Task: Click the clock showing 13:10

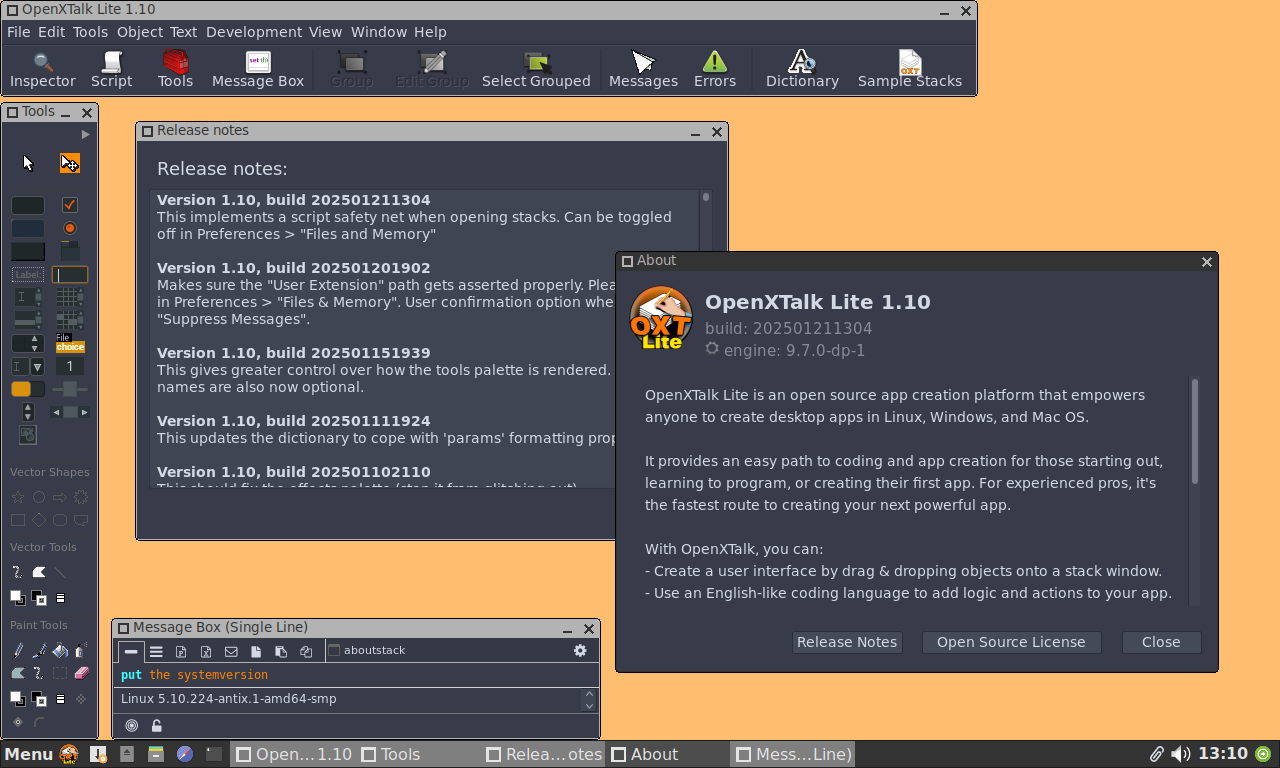Action: (1223, 754)
